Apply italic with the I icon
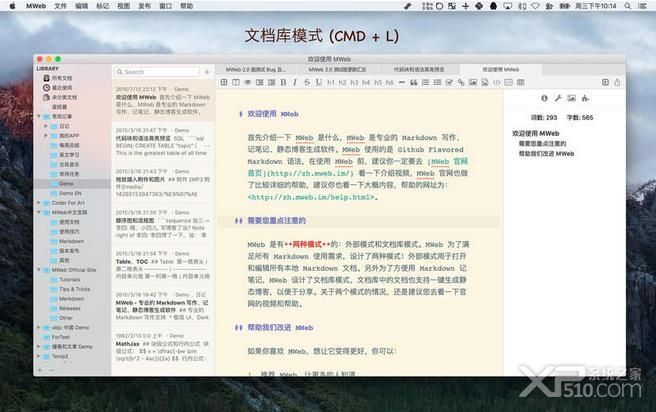This screenshot has height=412, width=656. click(295, 82)
